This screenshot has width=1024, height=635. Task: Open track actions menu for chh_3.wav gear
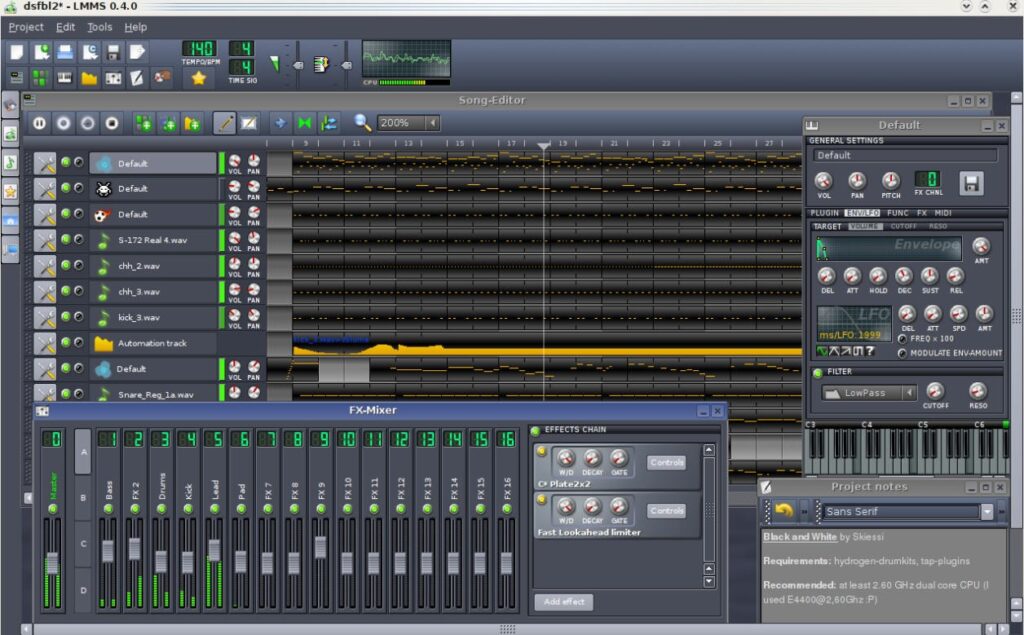click(x=45, y=291)
